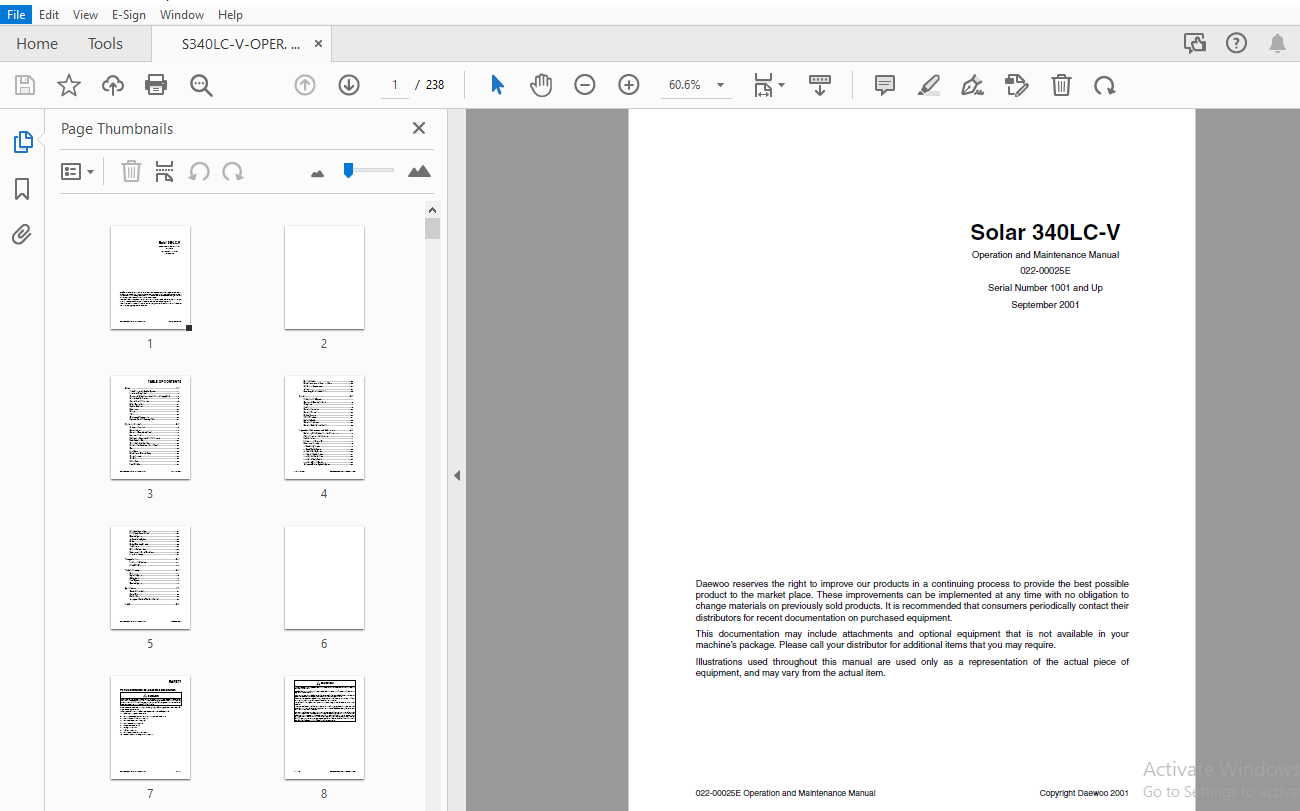The width and height of the screenshot is (1300, 811).
Task: Select page 2 blank thumbnail
Action: pyautogui.click(x=324, y=277)
